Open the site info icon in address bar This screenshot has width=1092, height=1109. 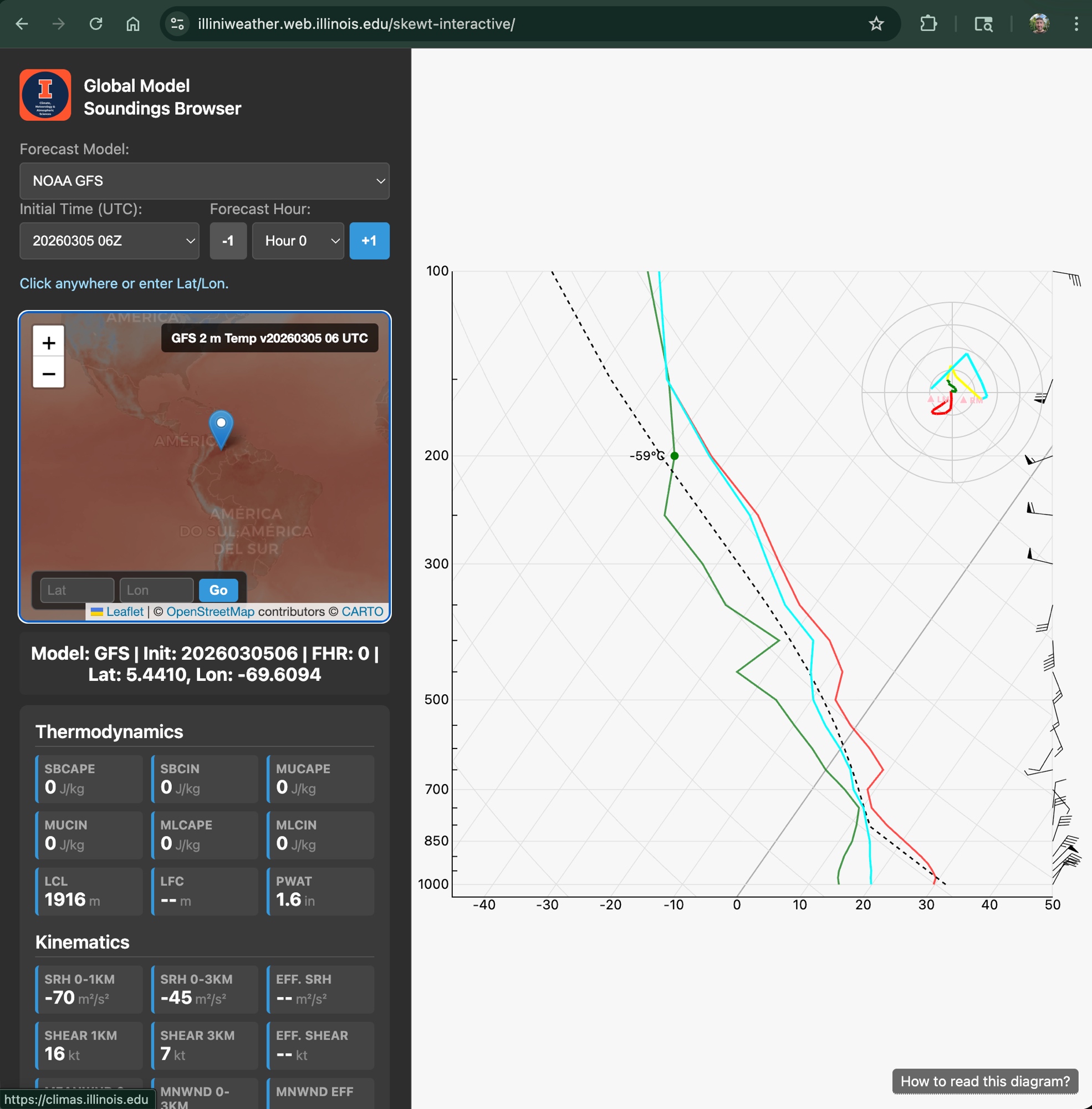[x=177, y=23]
